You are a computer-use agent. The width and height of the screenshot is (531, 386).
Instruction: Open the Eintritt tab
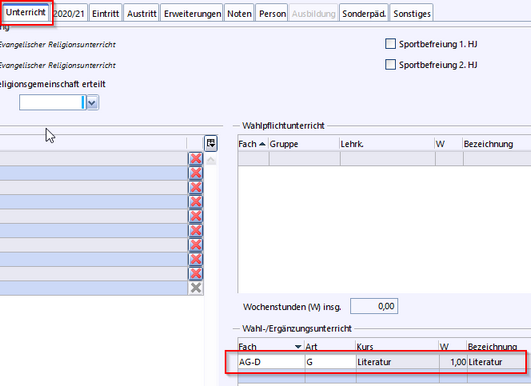coord(105,14)
